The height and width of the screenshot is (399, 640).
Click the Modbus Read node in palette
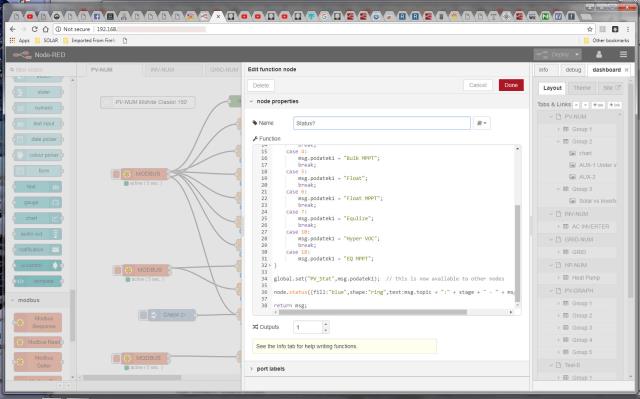click(38, 342)
